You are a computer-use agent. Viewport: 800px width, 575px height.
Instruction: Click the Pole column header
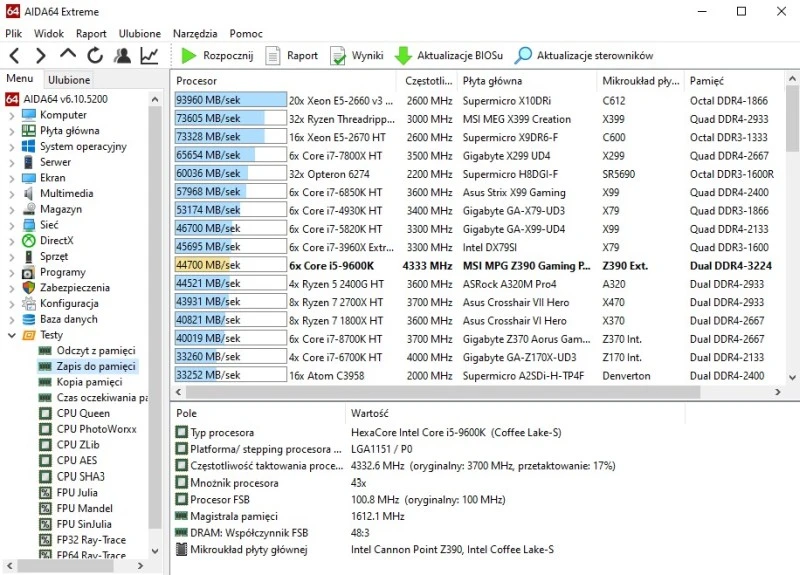pyautogui.click(x=259, y=413)
